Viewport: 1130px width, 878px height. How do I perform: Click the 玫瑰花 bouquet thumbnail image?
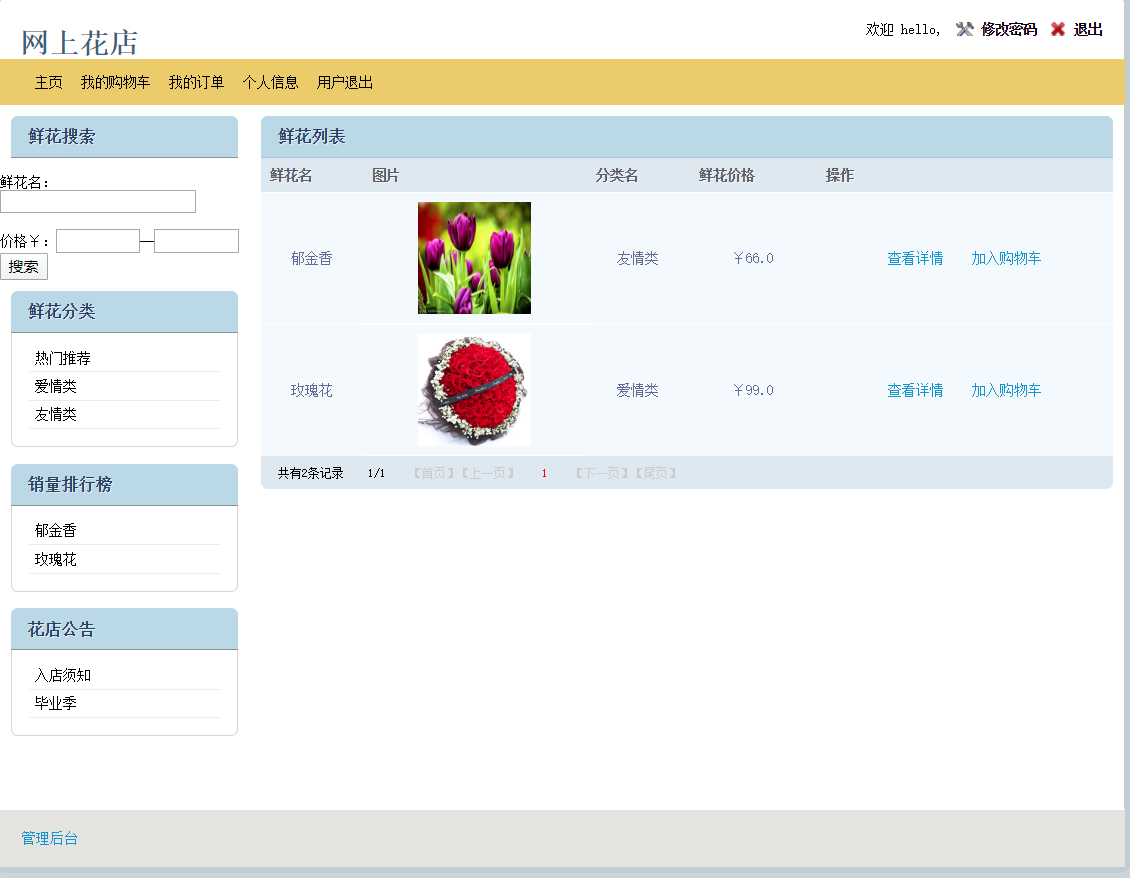(x=473, y=390)
